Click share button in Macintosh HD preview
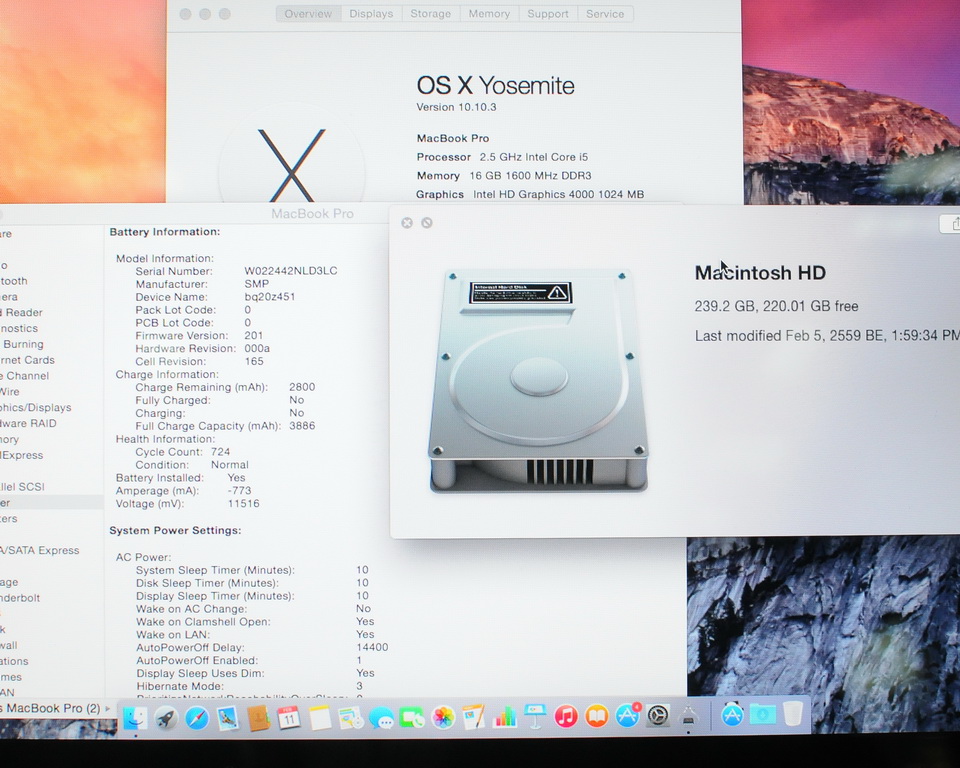Image resolution: width=960 pixels, height=768 pixels. 951,224
